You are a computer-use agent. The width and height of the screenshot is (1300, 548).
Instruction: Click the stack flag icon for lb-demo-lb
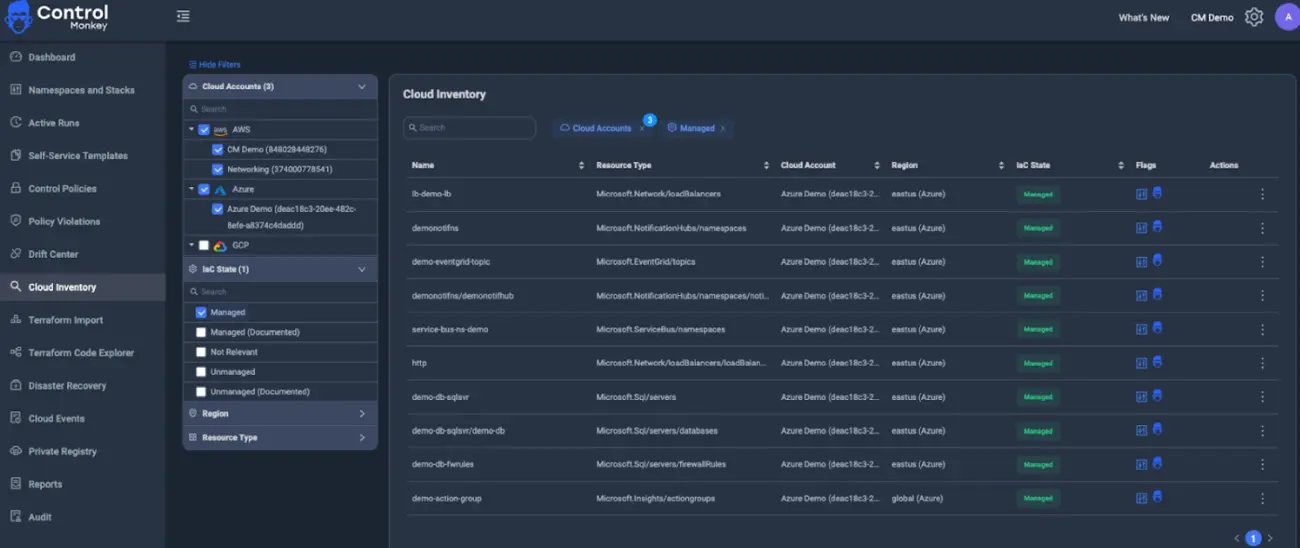[x=1141, y=194]
